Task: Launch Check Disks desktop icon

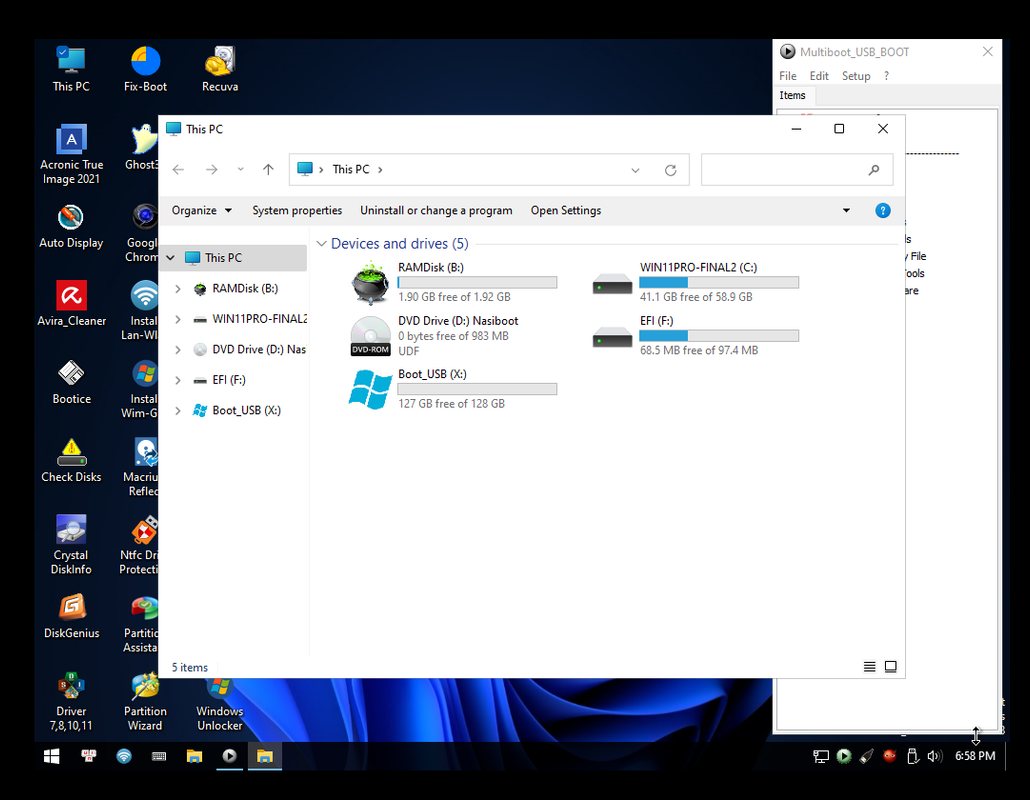Action: click(x=71, y=460)
